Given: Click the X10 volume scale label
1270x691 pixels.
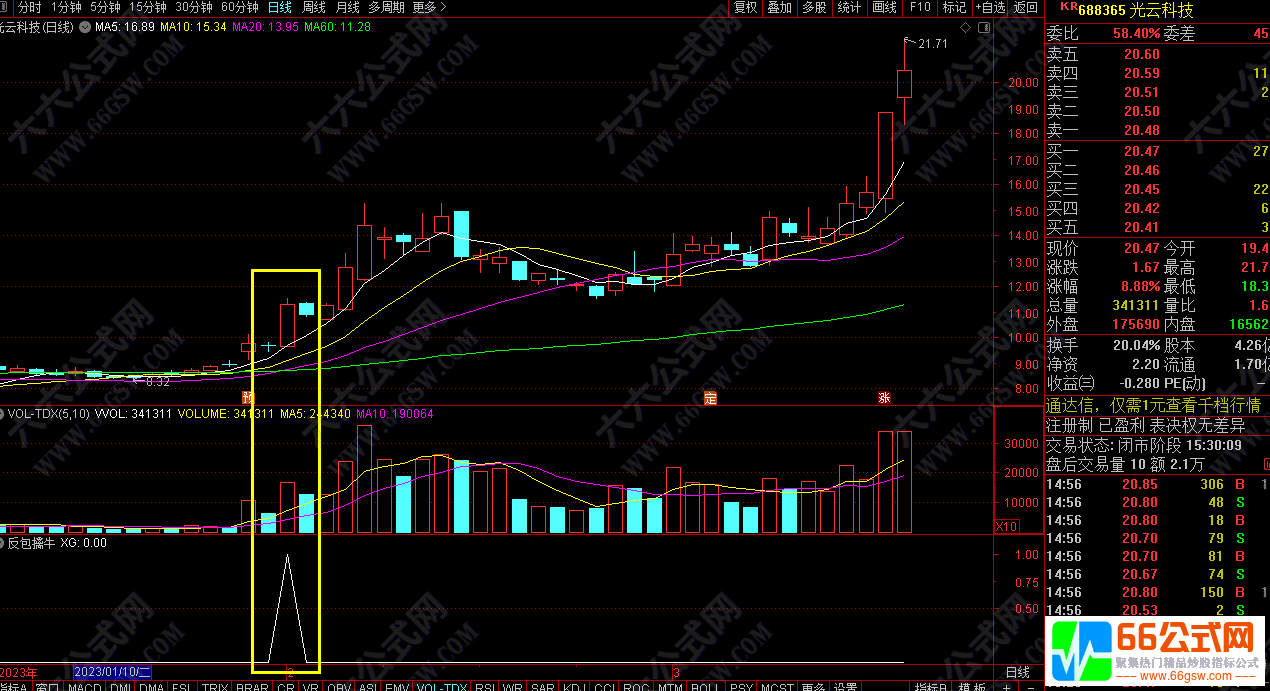Looking at the screenshot, I should coord(1007,527).
